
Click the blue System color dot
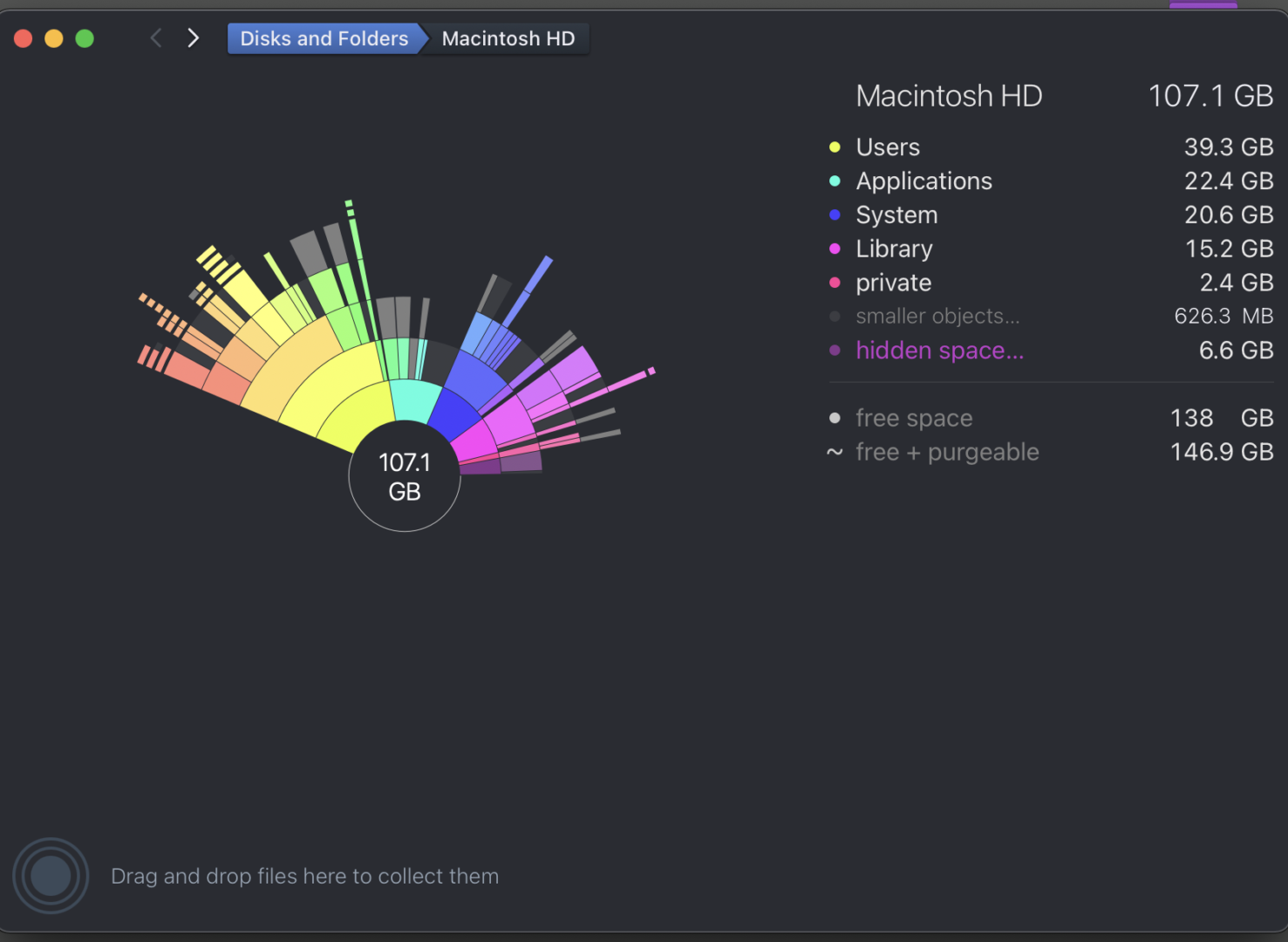pos(835,215)
